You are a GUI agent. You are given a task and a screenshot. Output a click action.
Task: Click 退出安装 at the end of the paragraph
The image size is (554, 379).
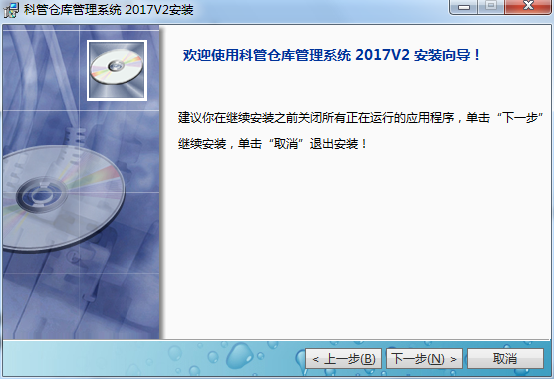(334, 144)
